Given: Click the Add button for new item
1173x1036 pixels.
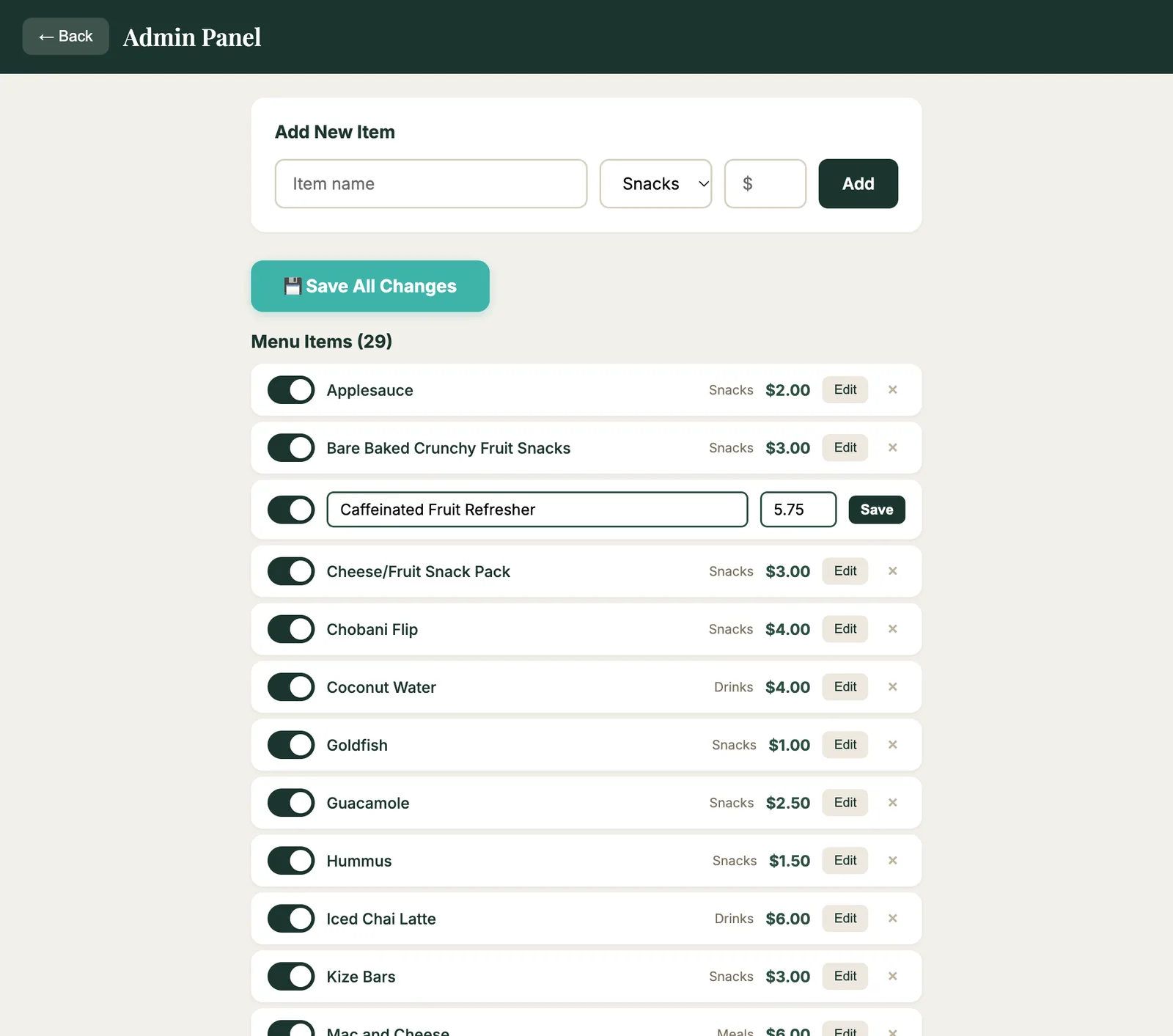Looking at the screenshot, I should pyautogui.click(x=858, y=184).
